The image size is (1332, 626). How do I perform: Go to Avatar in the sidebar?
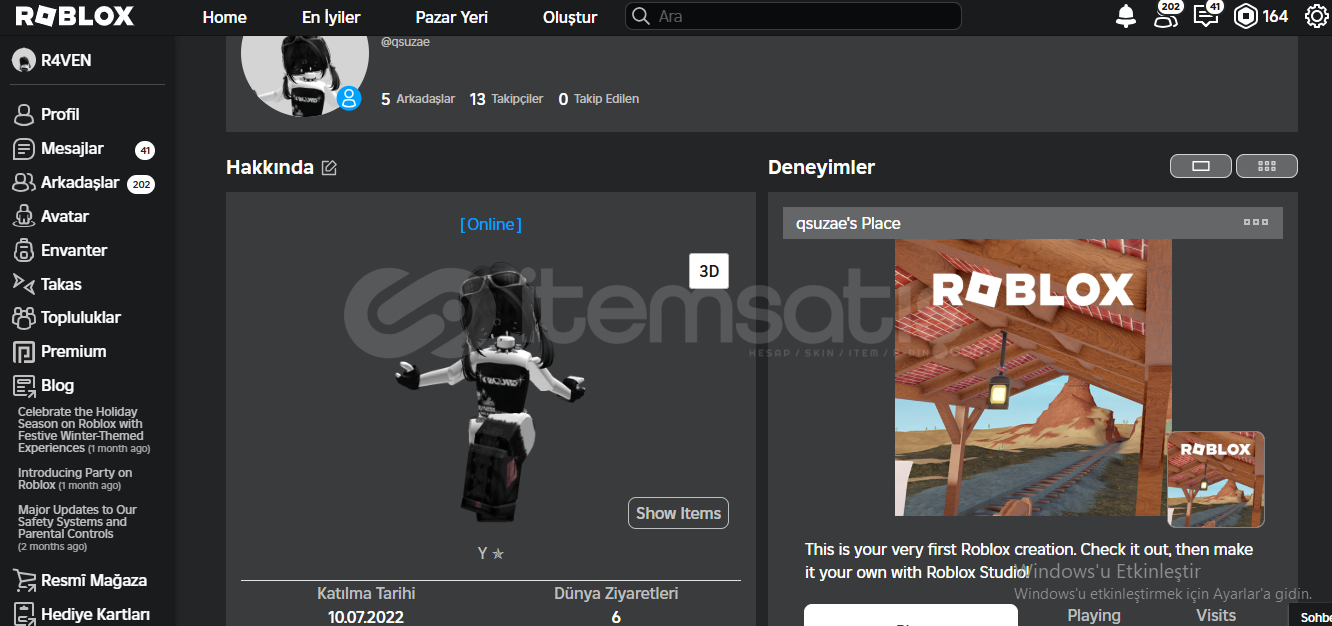(x=65, y=216)
